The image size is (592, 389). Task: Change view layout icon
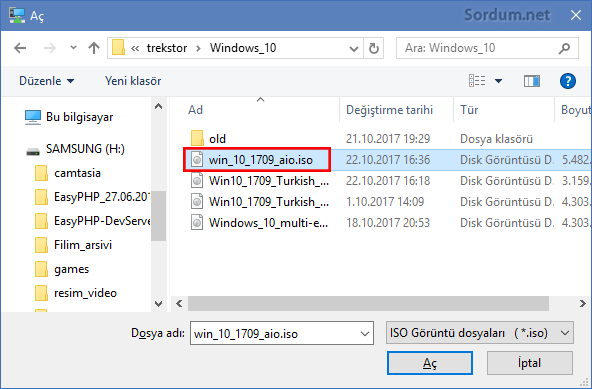click(477, 81)
